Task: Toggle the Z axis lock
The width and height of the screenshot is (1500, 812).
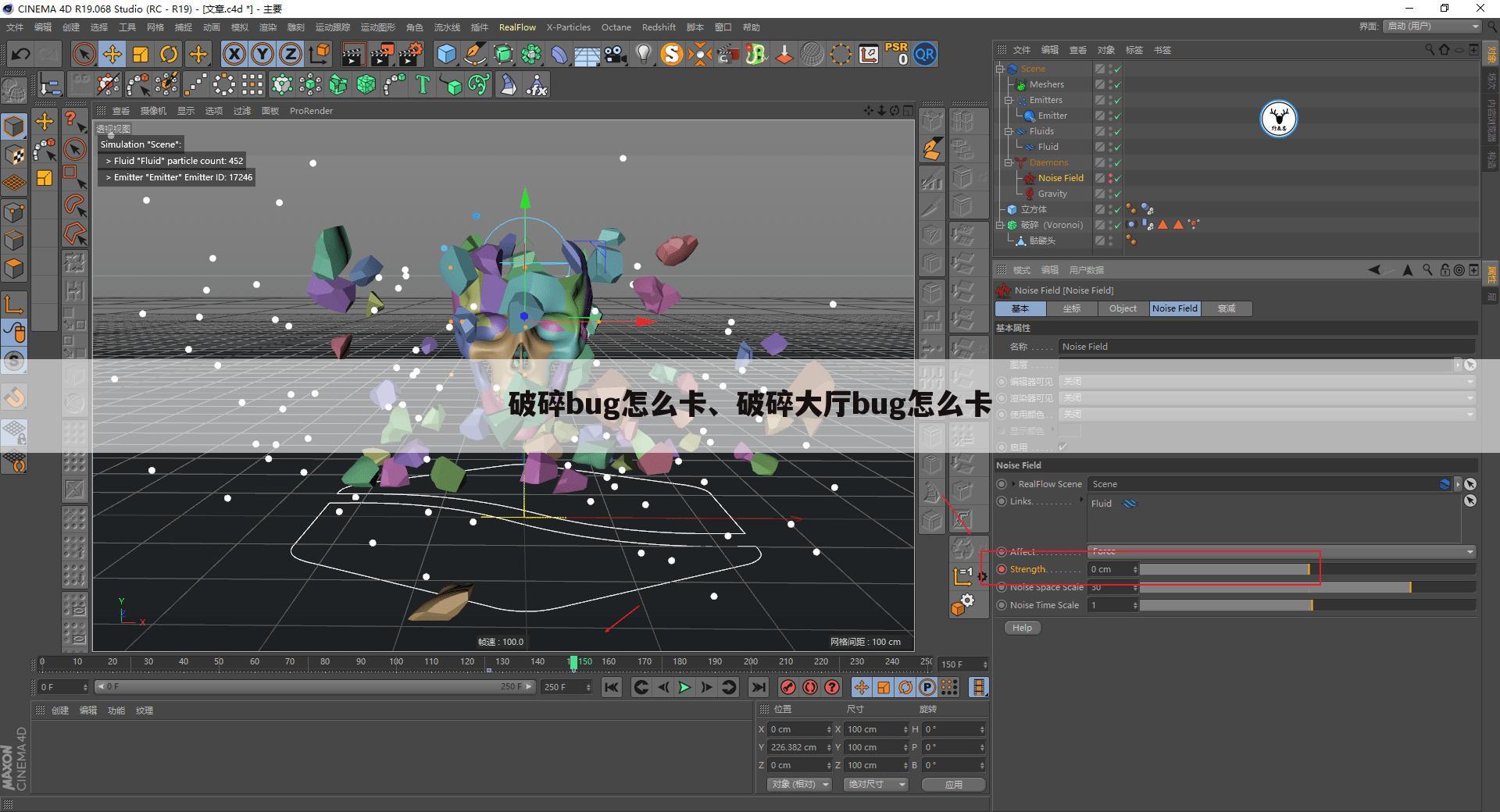Action: (x=290, y=54)
